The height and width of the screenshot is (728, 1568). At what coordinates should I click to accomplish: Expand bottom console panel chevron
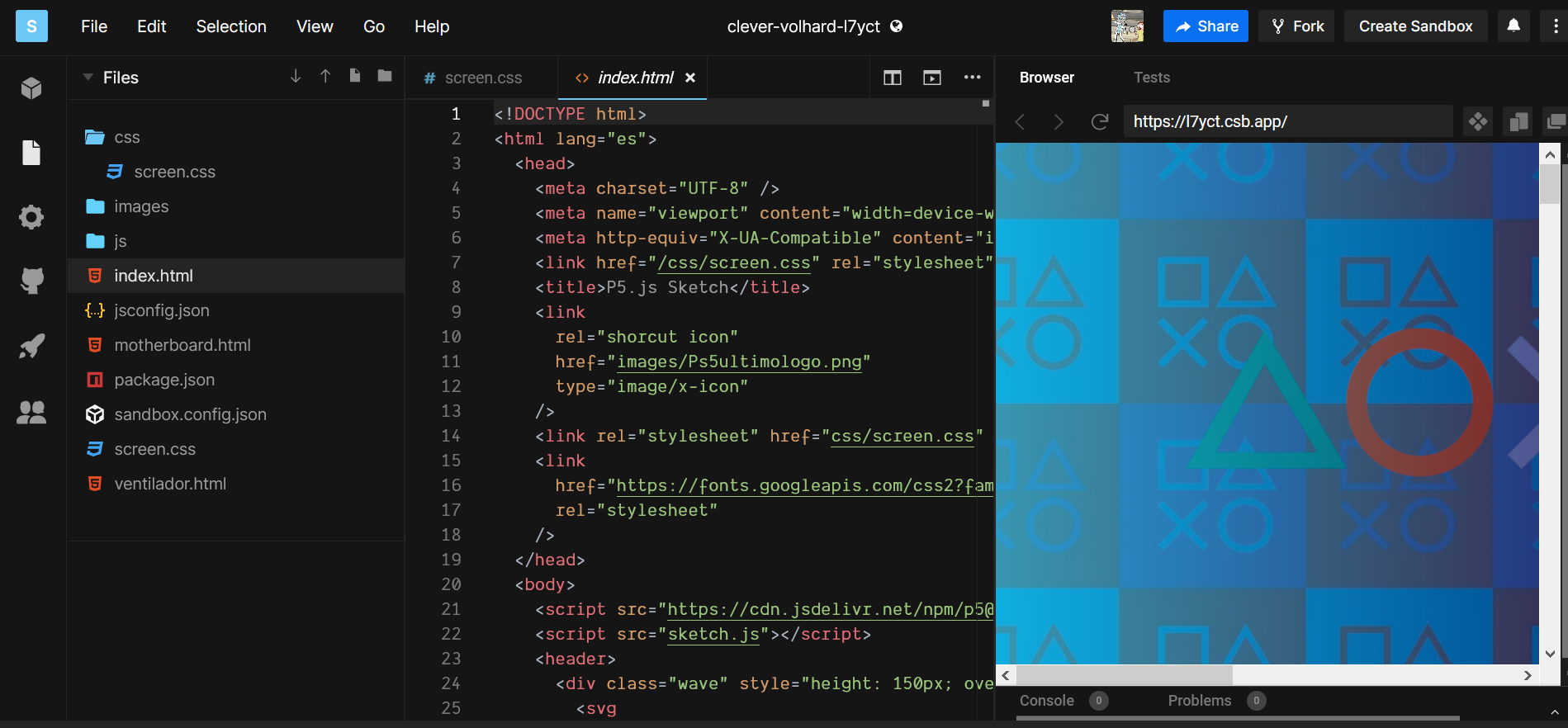tap(1554, 711)
